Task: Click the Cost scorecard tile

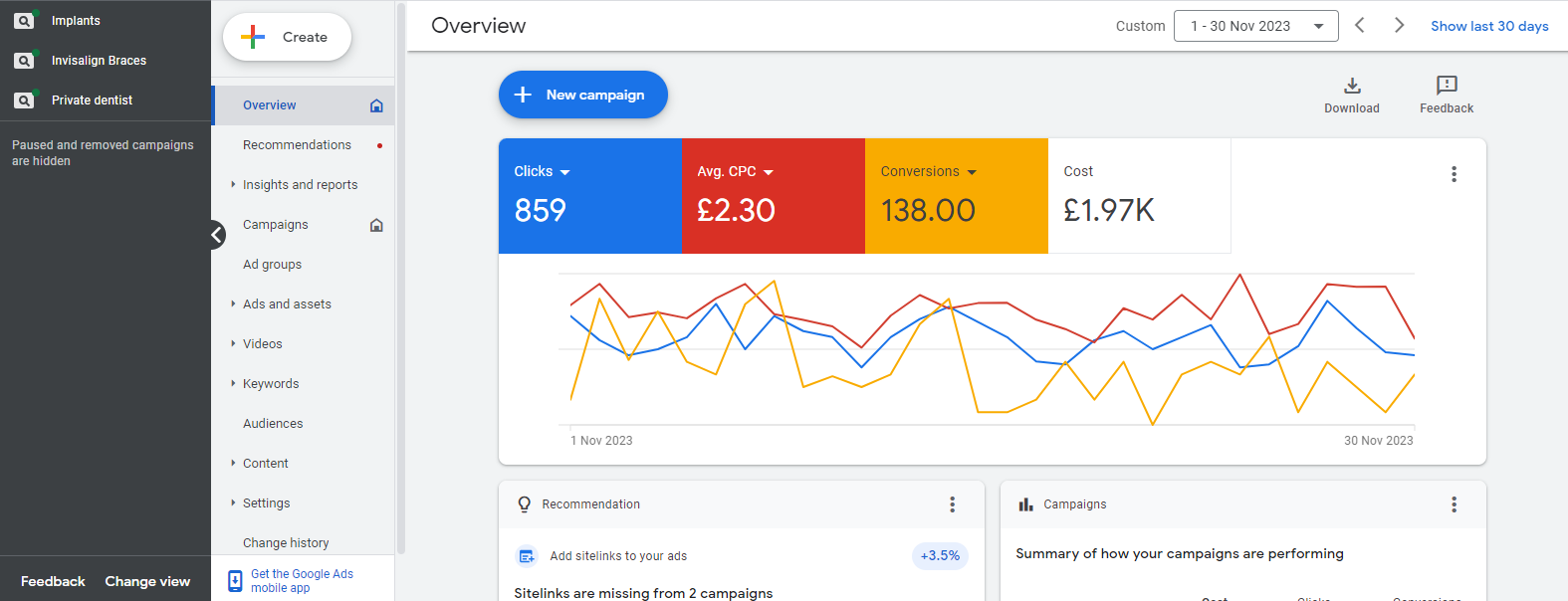Action: [x=1138, y=196]
